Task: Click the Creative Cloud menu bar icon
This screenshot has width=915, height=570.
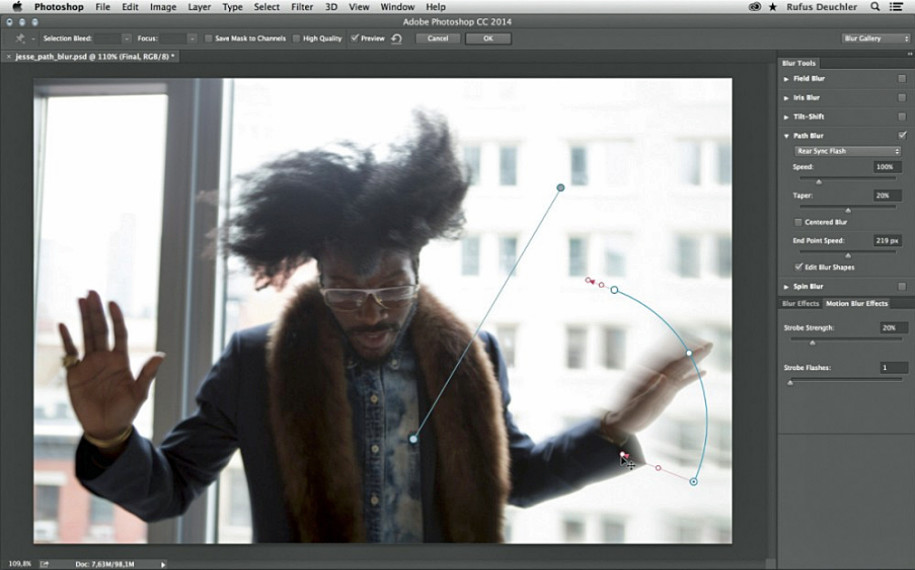Action: click(x=754, y=7)
